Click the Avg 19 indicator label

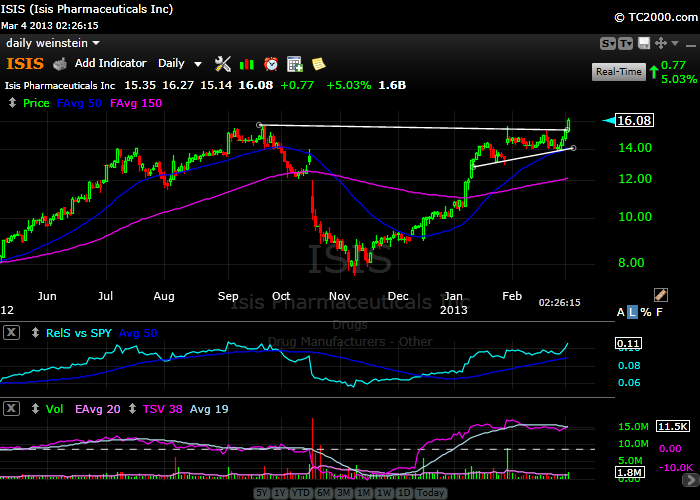[x=209, y=409]
